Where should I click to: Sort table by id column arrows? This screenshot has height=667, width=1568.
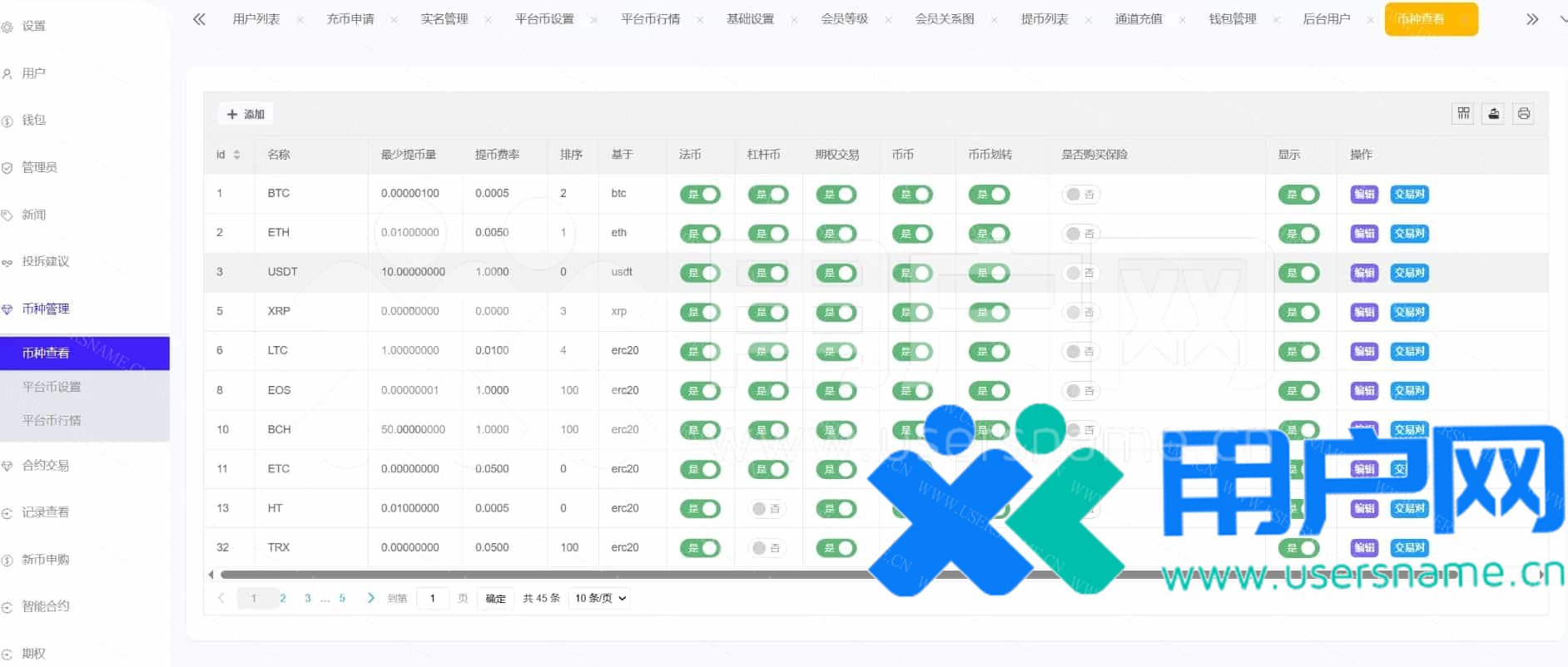coord(236,155)
